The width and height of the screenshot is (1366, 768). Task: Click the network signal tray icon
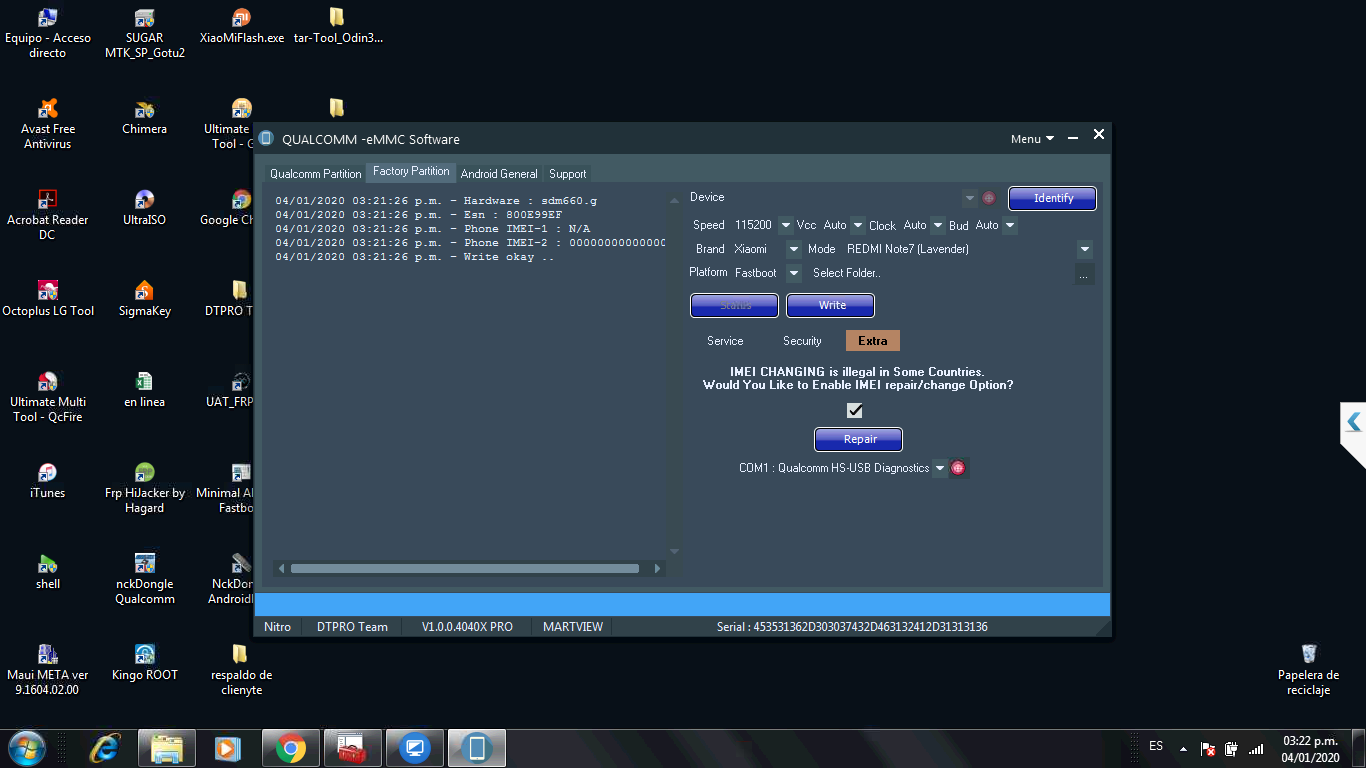[1256, 748]
